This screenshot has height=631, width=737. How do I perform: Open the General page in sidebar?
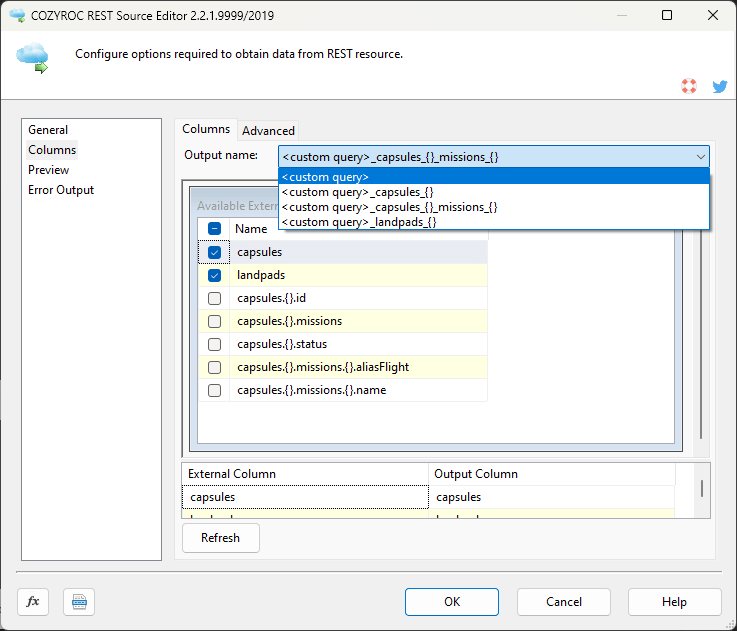point(48,130)
